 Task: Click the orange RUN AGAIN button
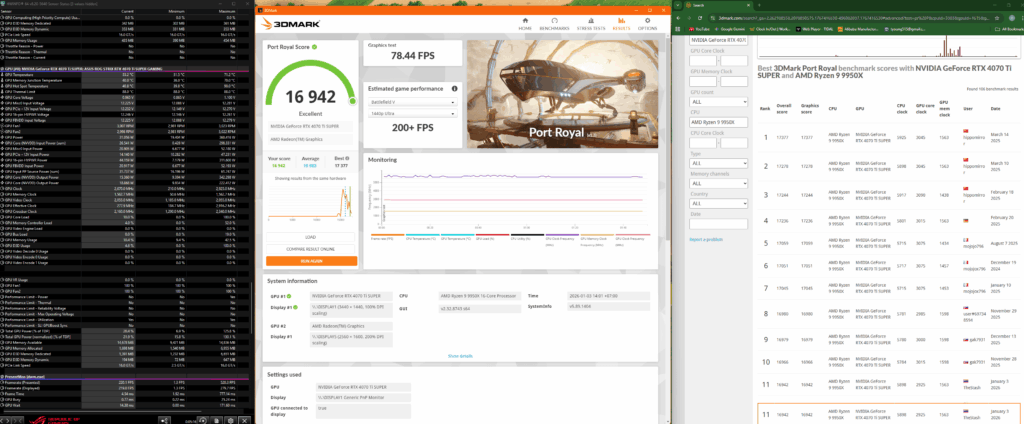tap(311, 261)
